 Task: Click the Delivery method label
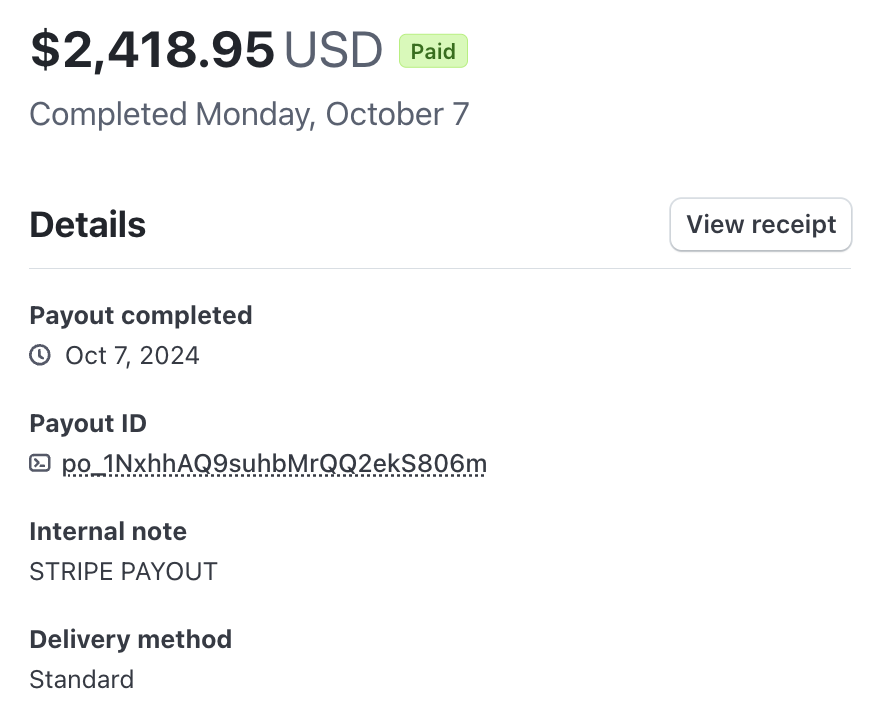pyautogui.click(x=130, y=639)
